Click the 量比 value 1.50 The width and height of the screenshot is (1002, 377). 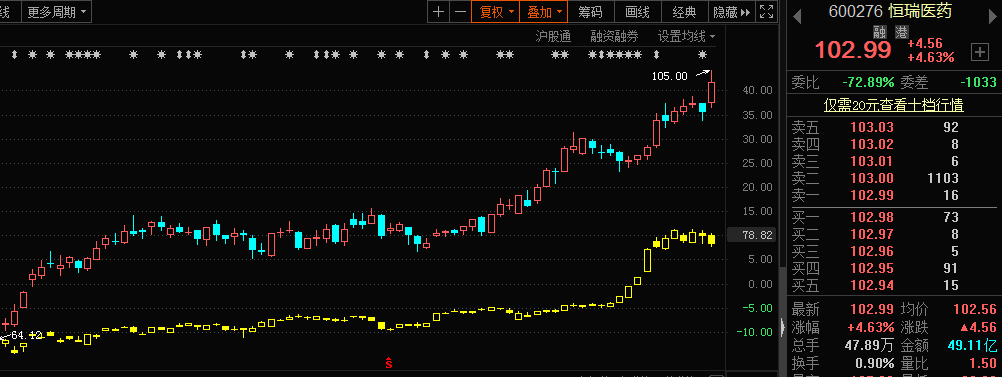984,364
